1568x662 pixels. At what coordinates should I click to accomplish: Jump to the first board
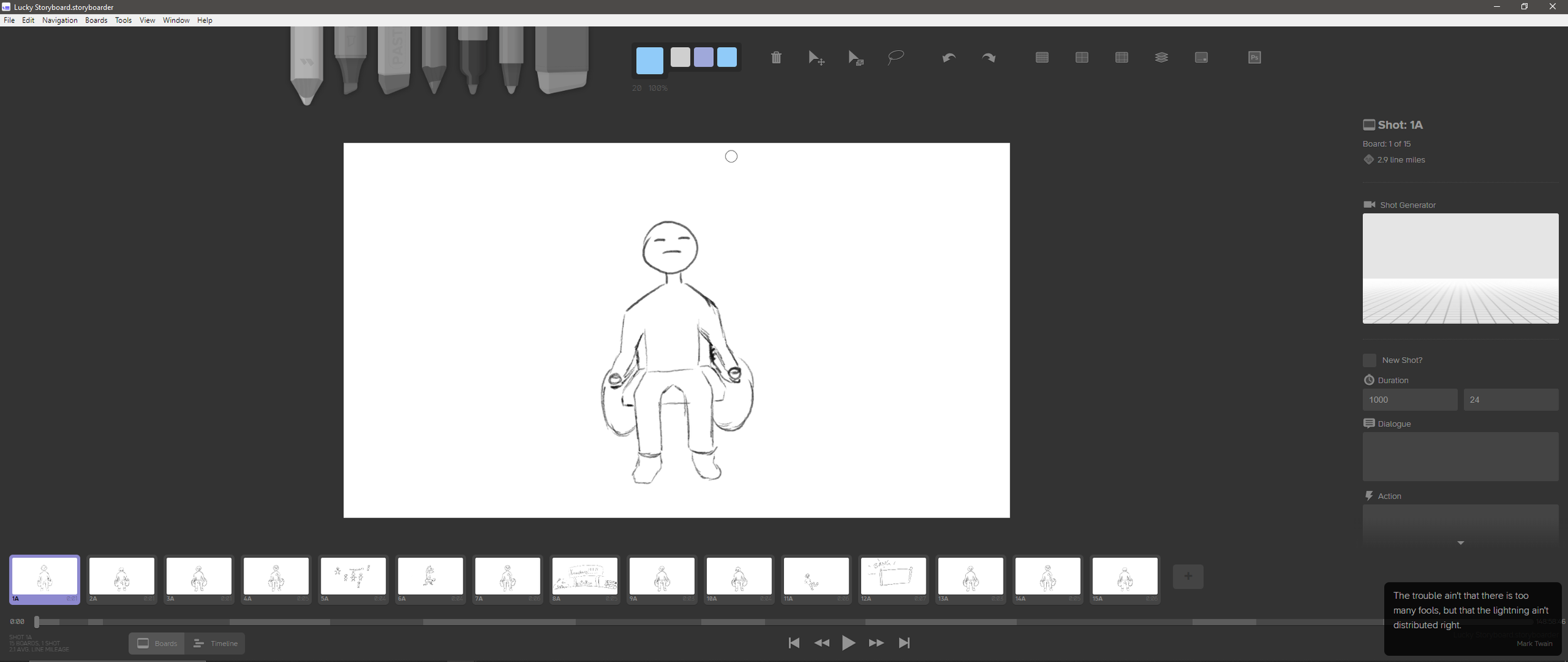pos(793,643)
